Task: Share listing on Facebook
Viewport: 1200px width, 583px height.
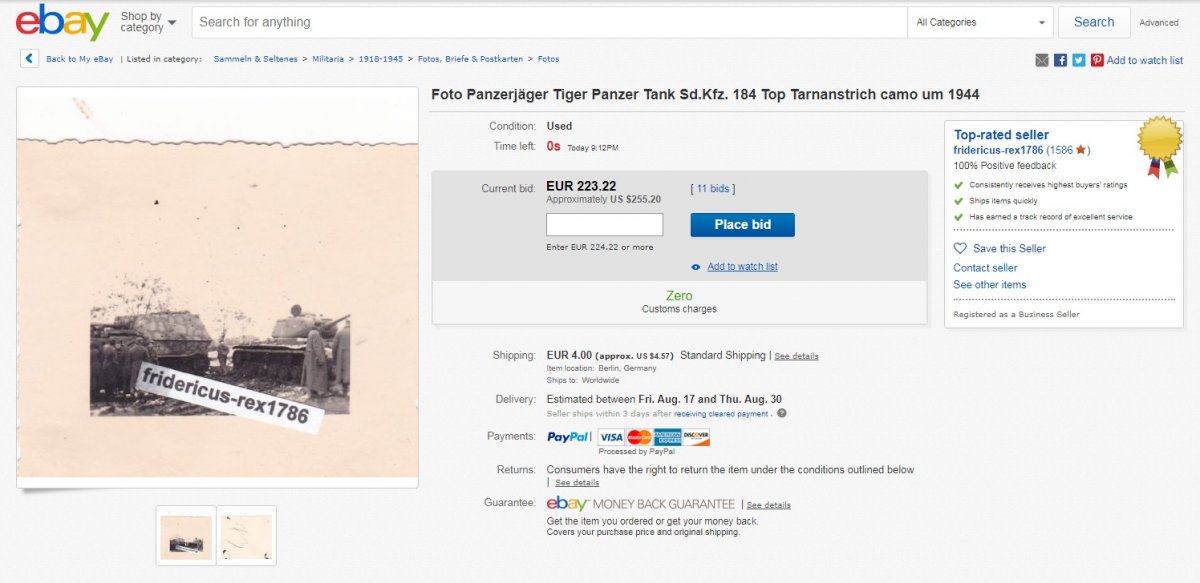Action: 1060,60
